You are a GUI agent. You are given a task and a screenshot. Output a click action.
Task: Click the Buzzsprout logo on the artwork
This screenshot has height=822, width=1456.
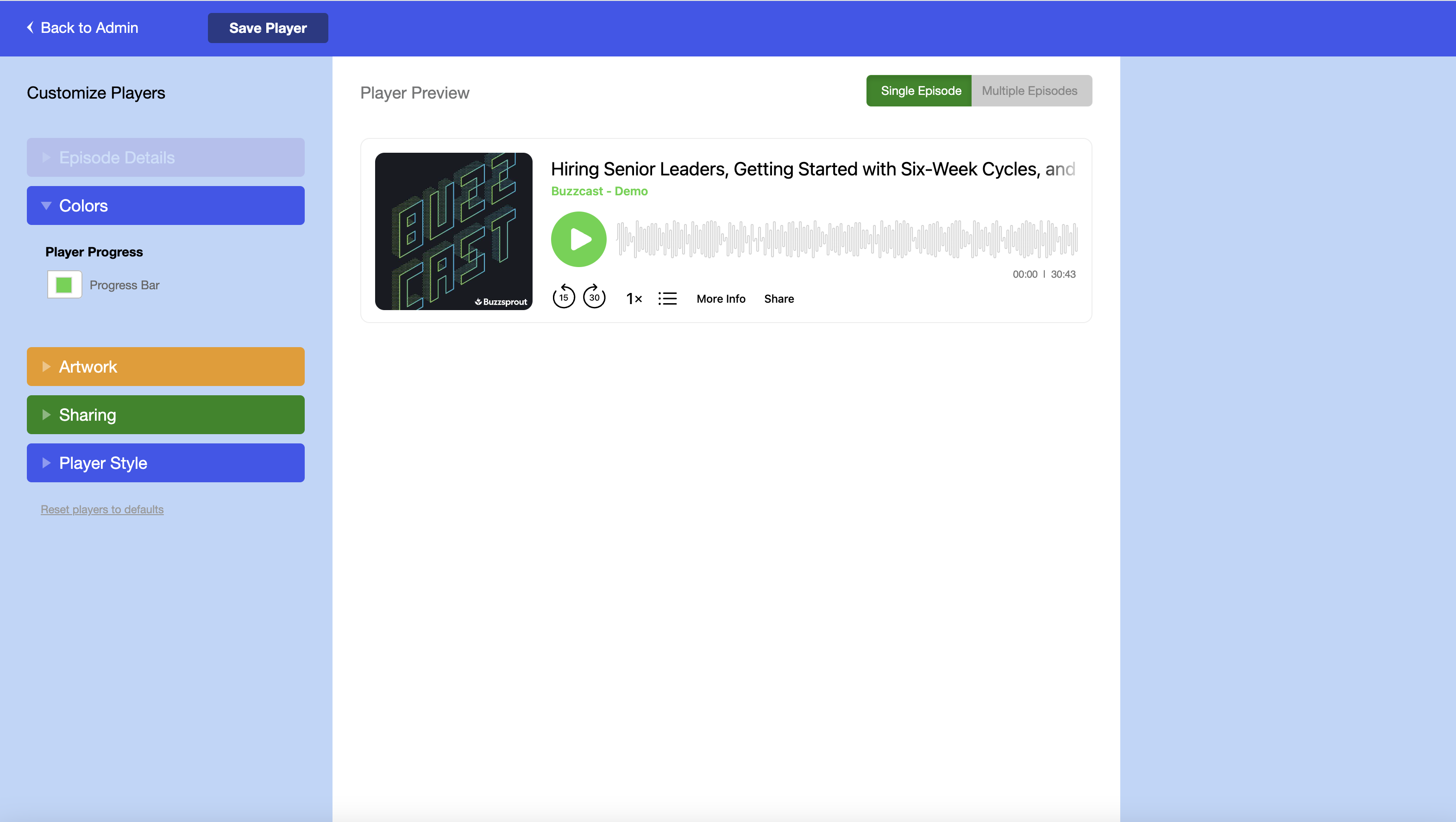pos(501,302)
